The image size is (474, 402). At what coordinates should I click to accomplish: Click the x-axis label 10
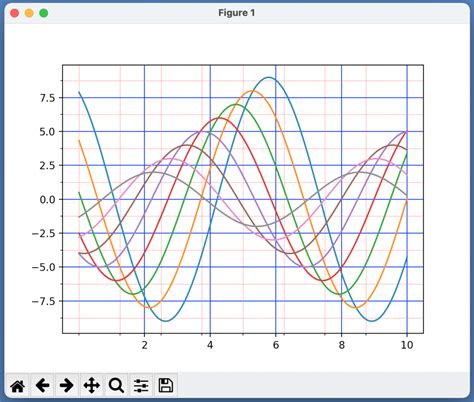point(407,345)
